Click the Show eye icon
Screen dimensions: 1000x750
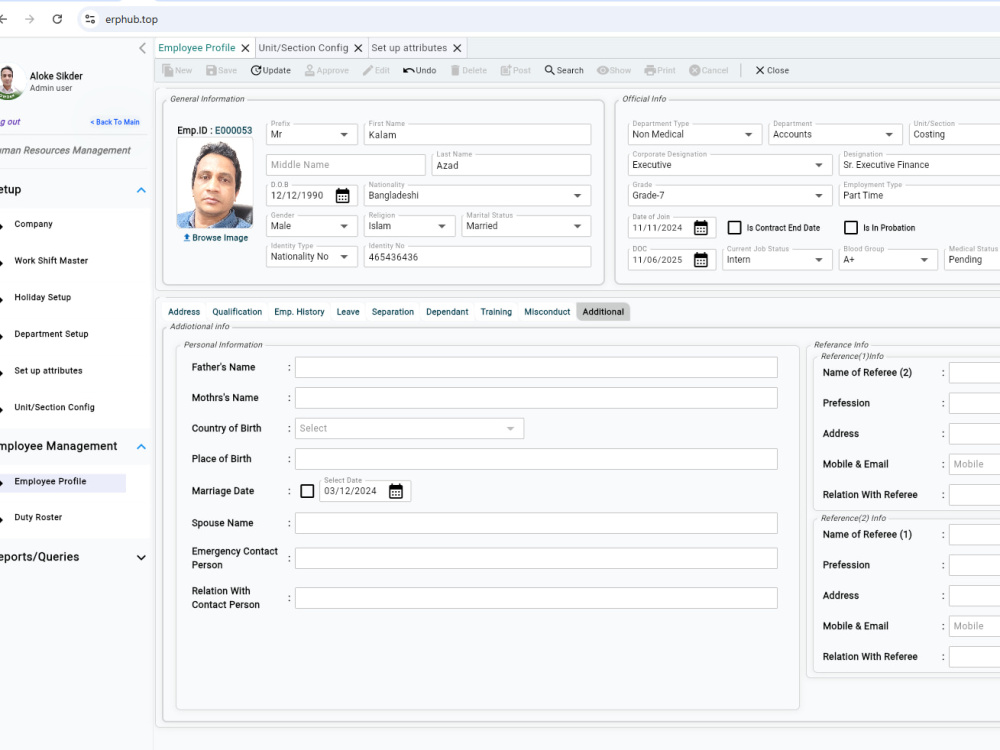point(603,70)
